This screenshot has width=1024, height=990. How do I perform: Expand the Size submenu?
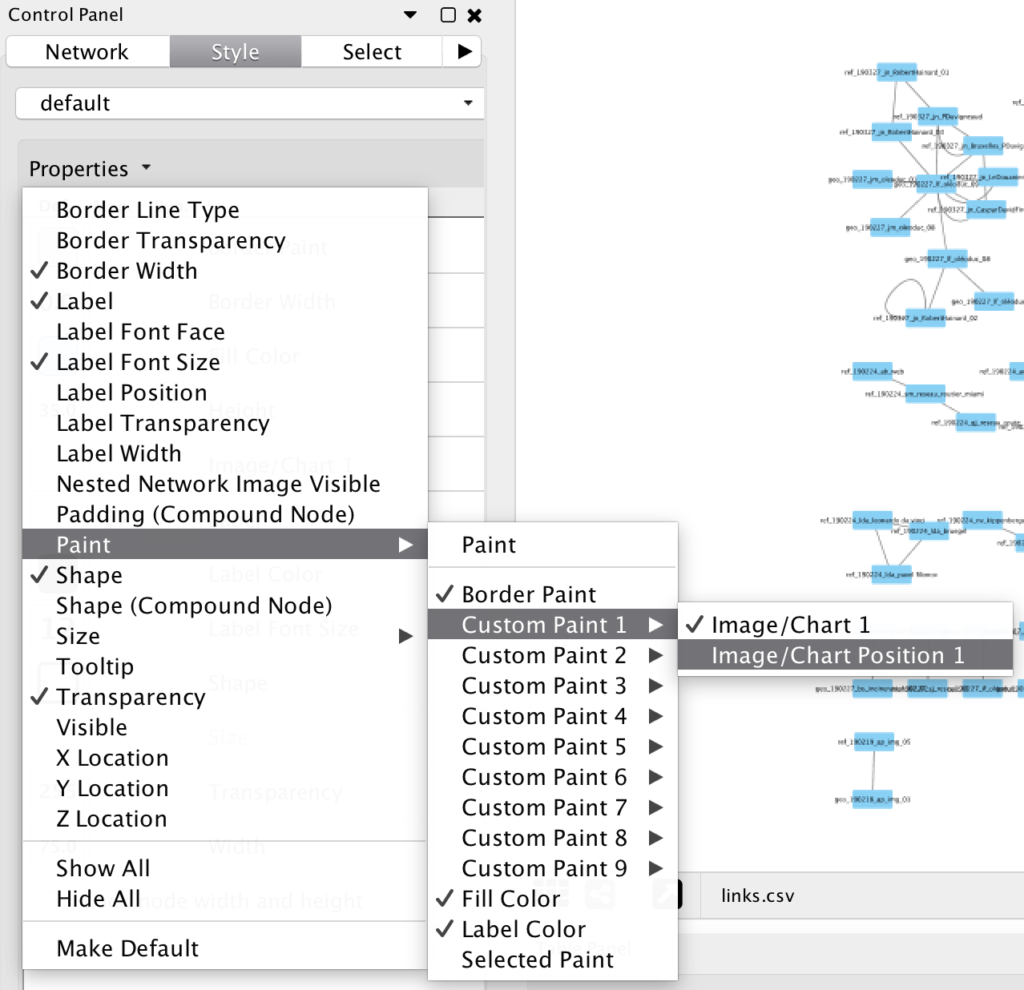click(225, 636)
